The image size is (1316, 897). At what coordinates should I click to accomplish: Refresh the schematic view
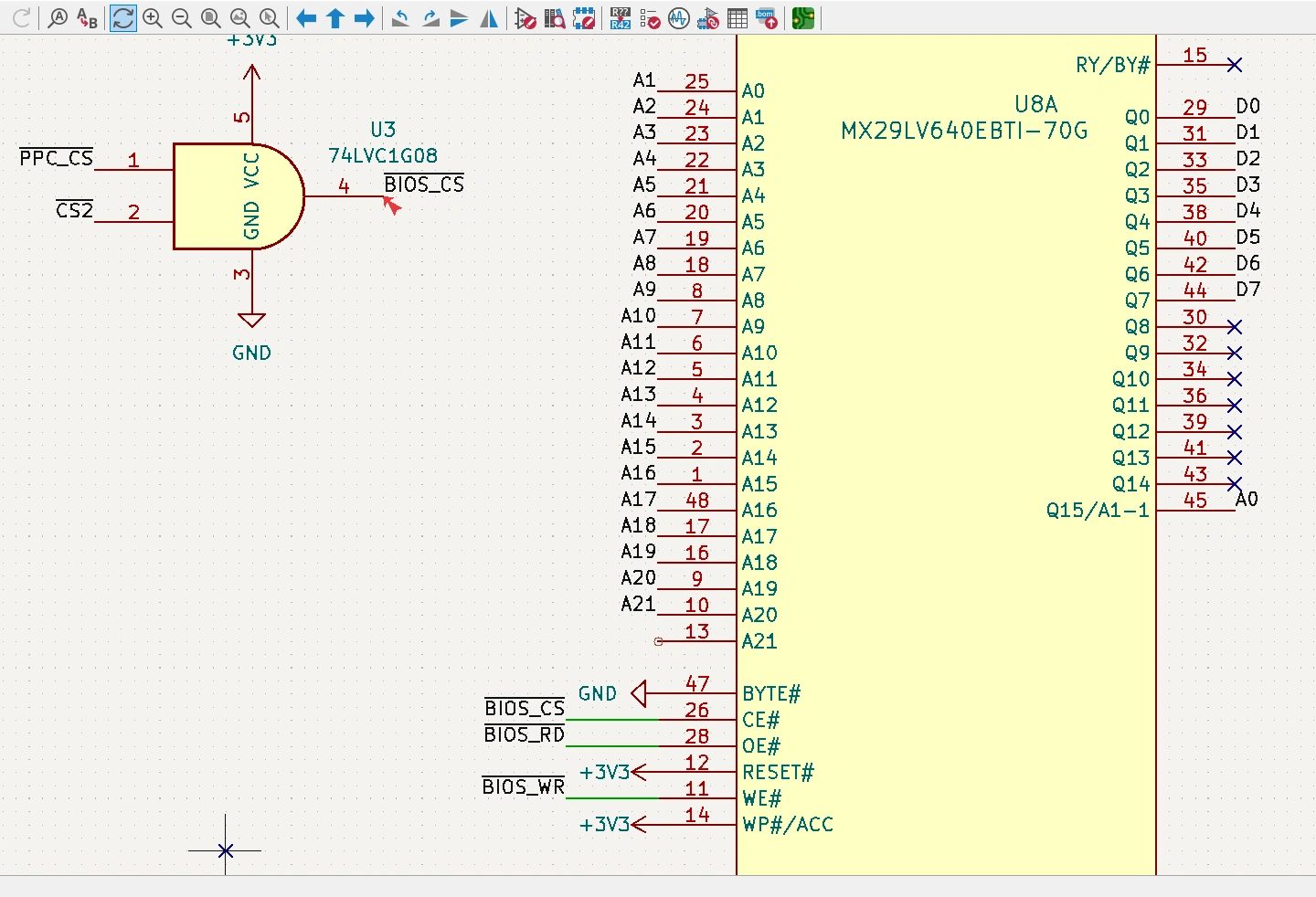[x=123, y=18]
